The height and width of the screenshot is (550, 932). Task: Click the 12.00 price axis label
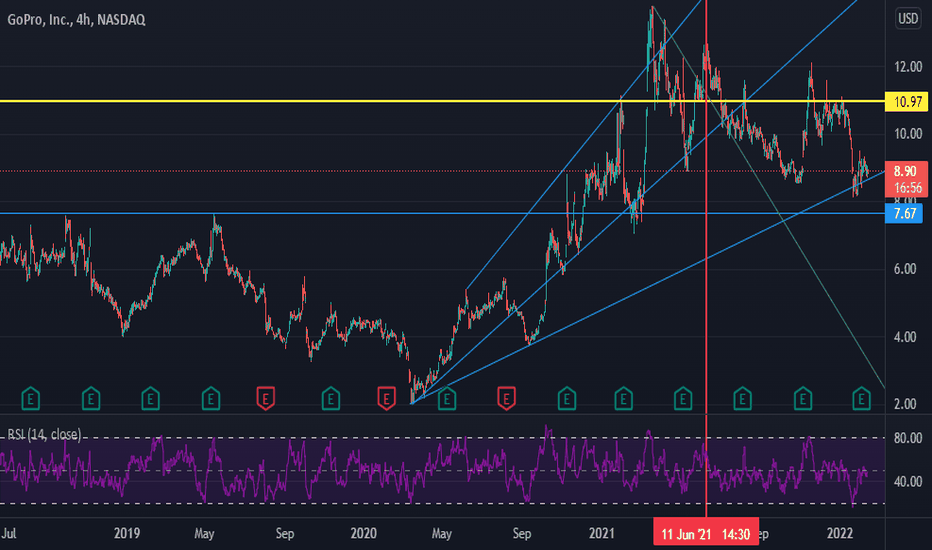pyautogui.click(x=908, y=67)
